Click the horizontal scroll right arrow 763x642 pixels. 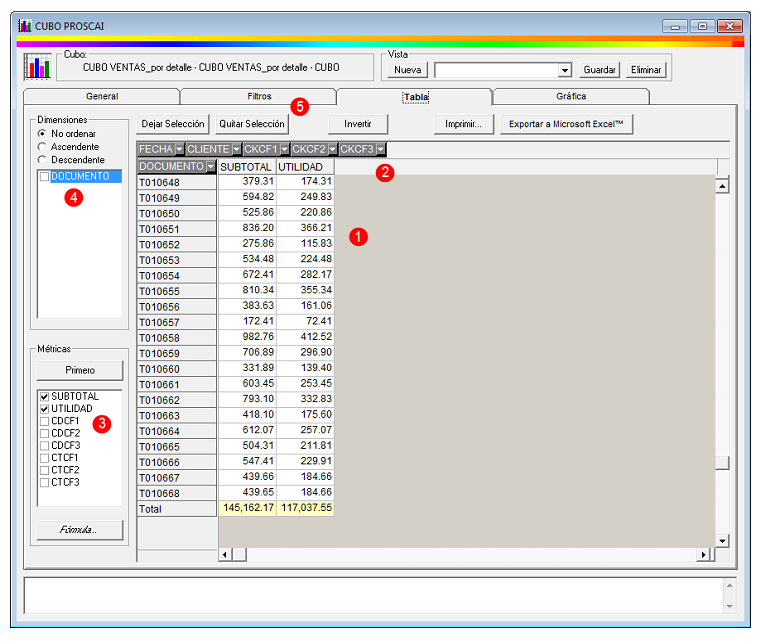point(703,554)
